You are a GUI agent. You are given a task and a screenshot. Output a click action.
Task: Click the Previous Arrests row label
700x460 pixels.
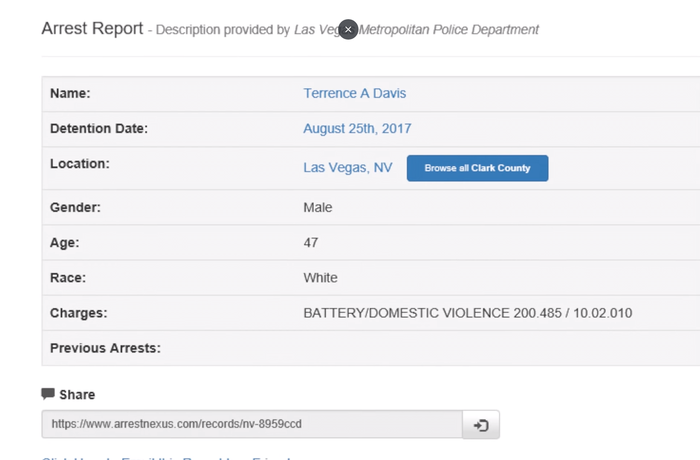tap(105, 348)
